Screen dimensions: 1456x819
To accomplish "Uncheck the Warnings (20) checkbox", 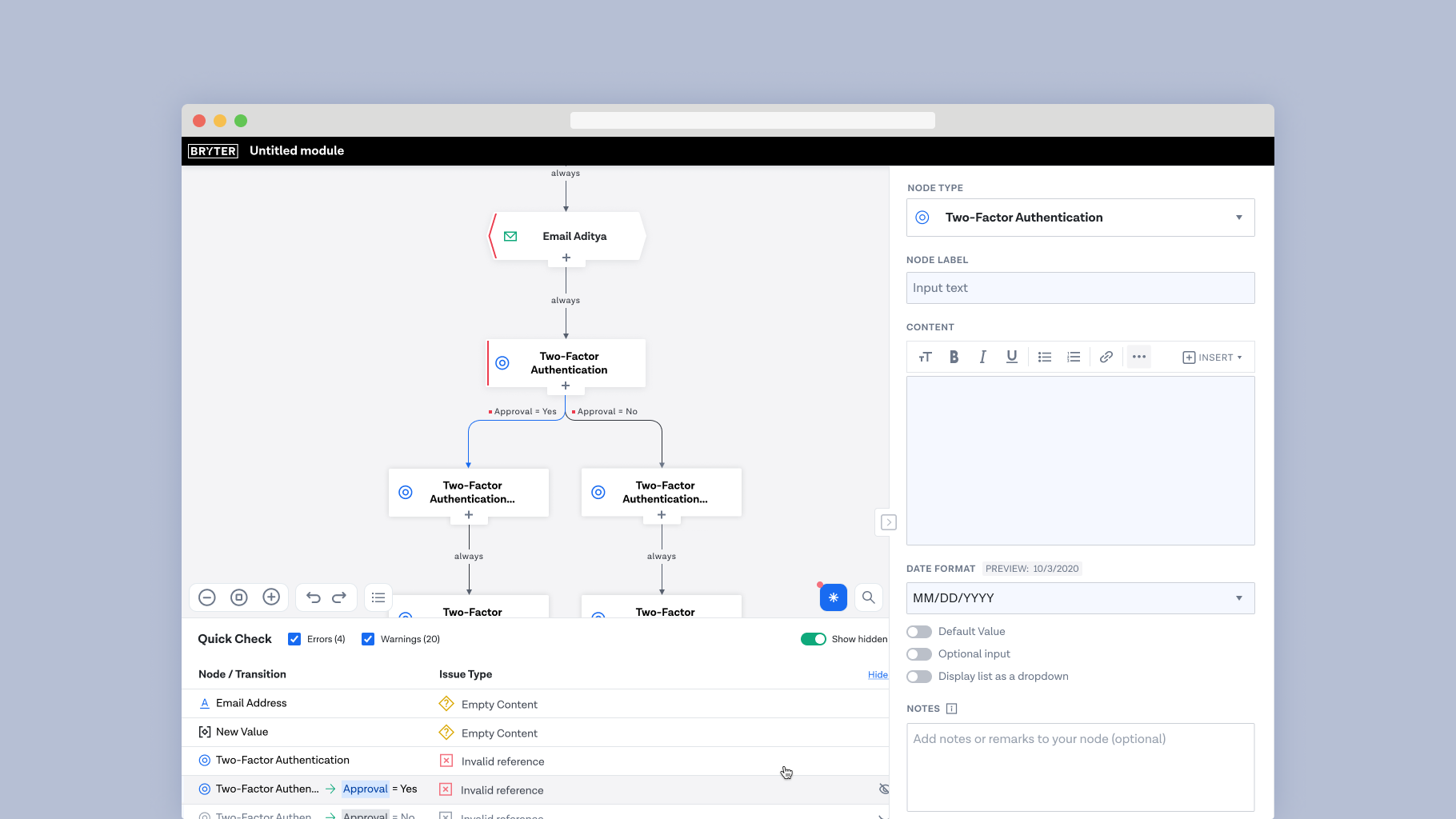I will coord(368,639).
